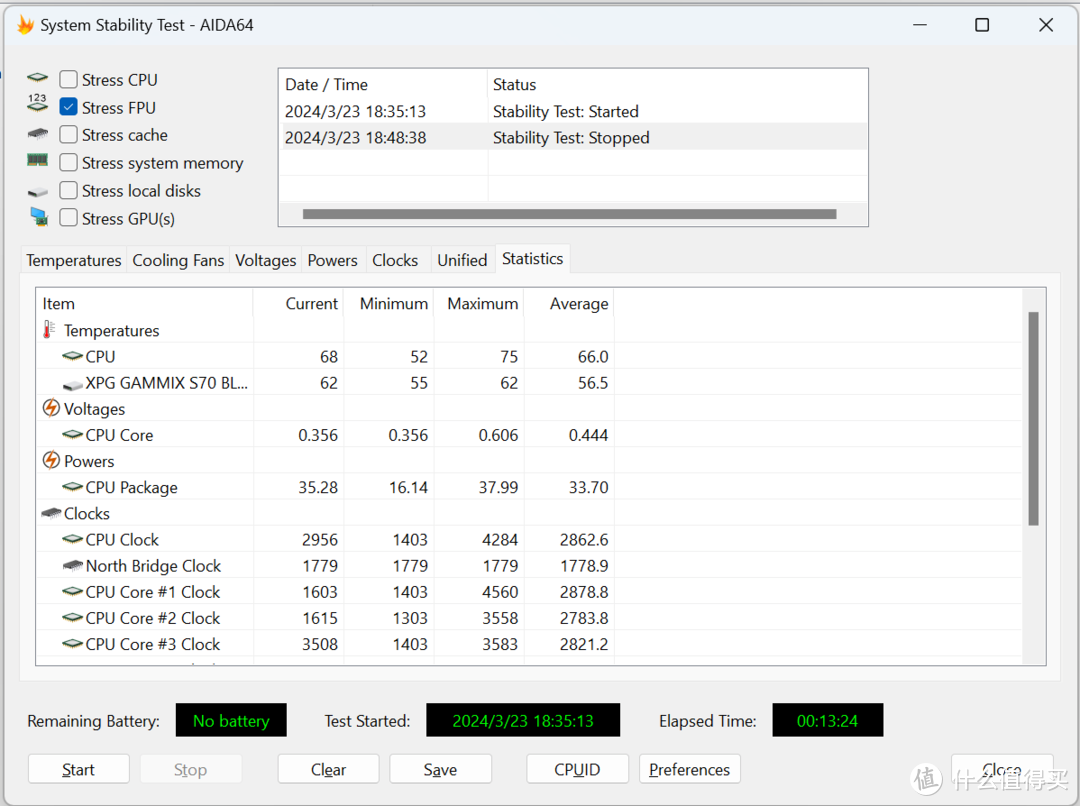Tick the Stress local disks checkbox
This screenshot has height=806, width=1080.
pos(68,190)
